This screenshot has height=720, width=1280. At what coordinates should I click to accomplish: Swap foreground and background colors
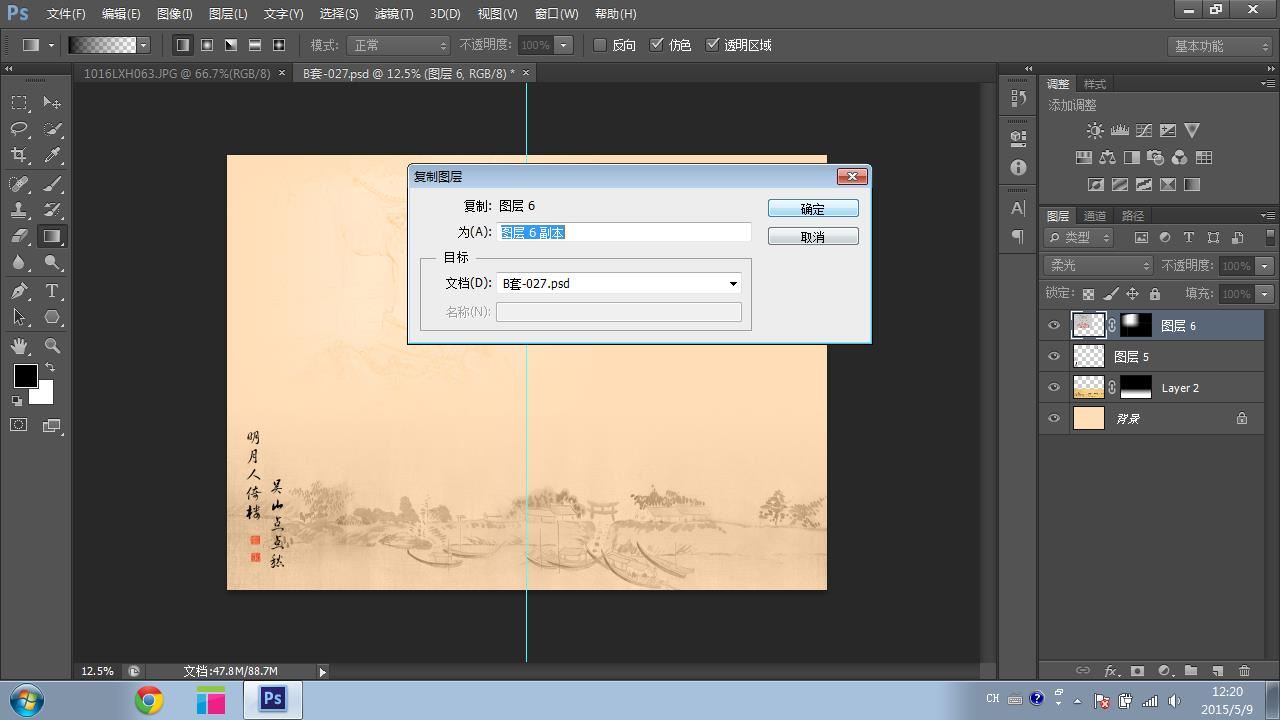(50, 368)
